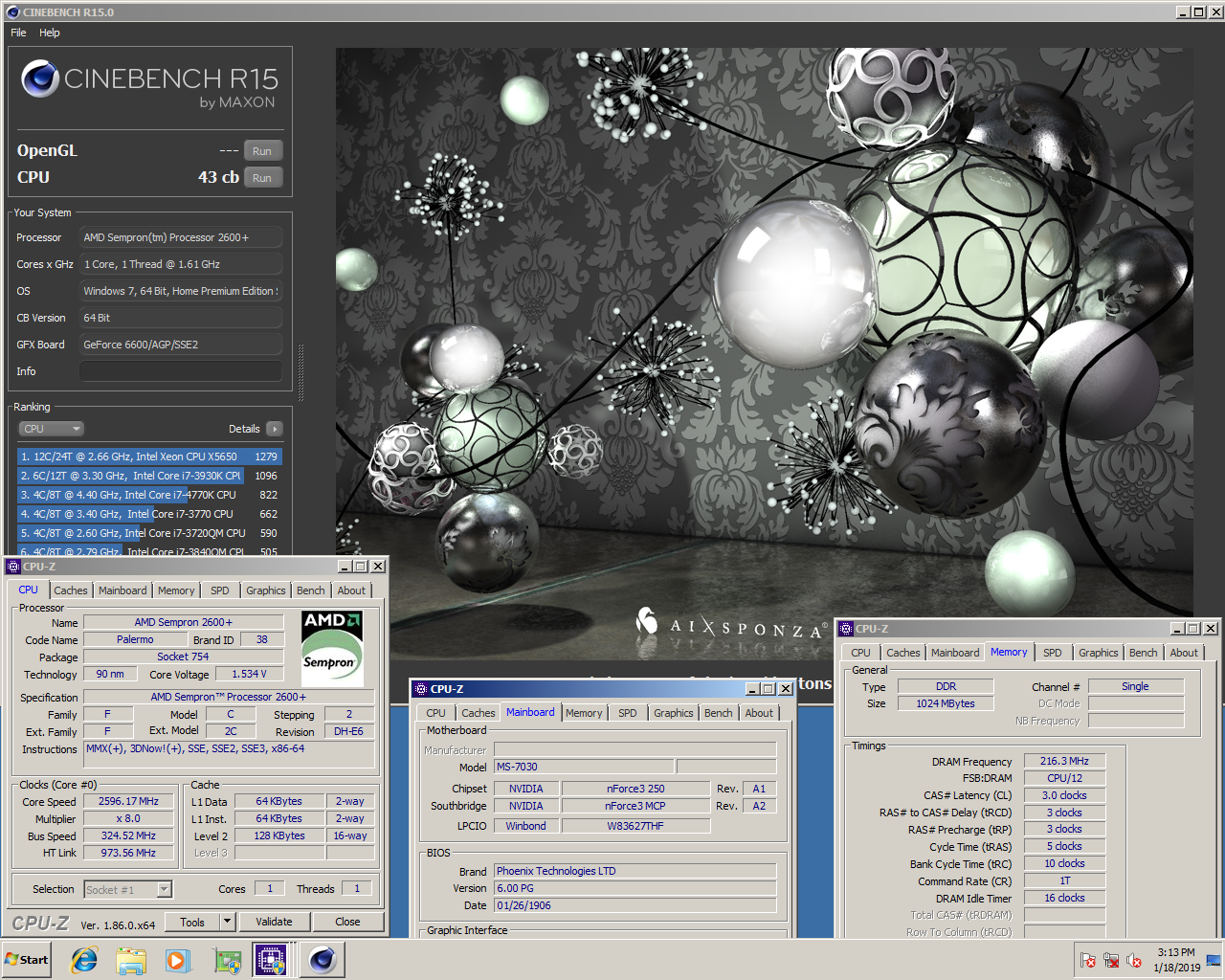
Task: Click the Core Voltage 1.534 V value
Action: click(249, 674)
